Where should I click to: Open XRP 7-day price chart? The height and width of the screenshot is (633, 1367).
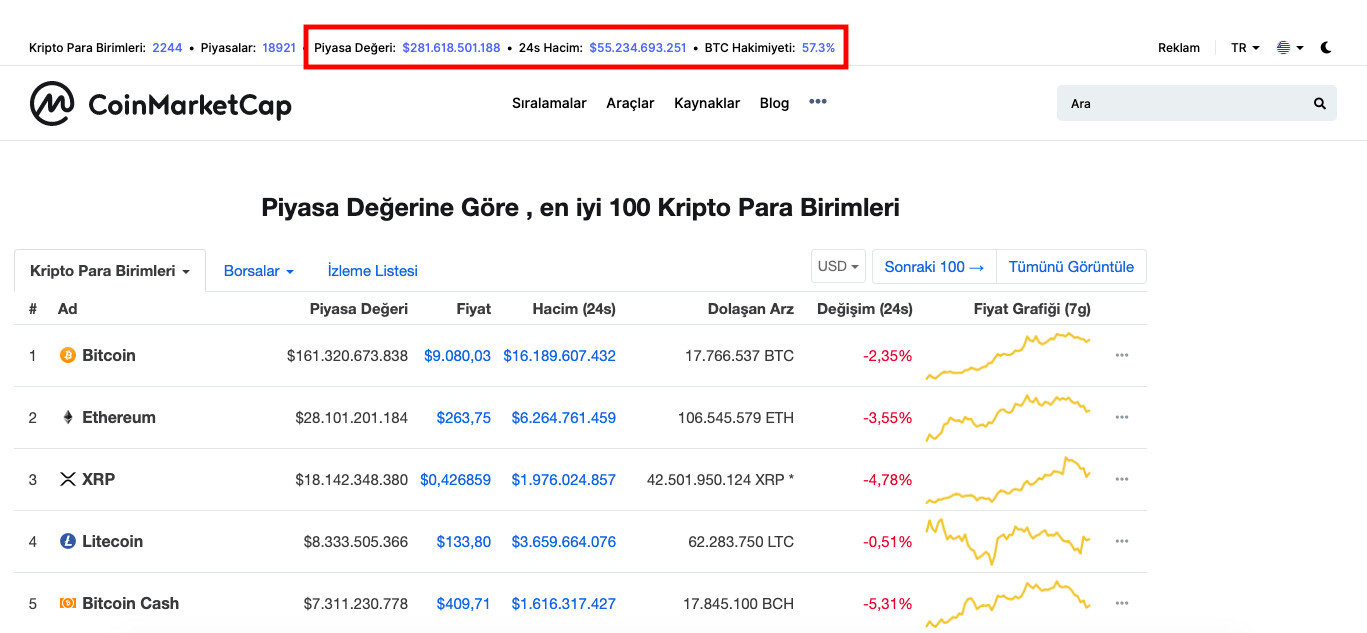pyautogui.click(x=1008, y=480)
